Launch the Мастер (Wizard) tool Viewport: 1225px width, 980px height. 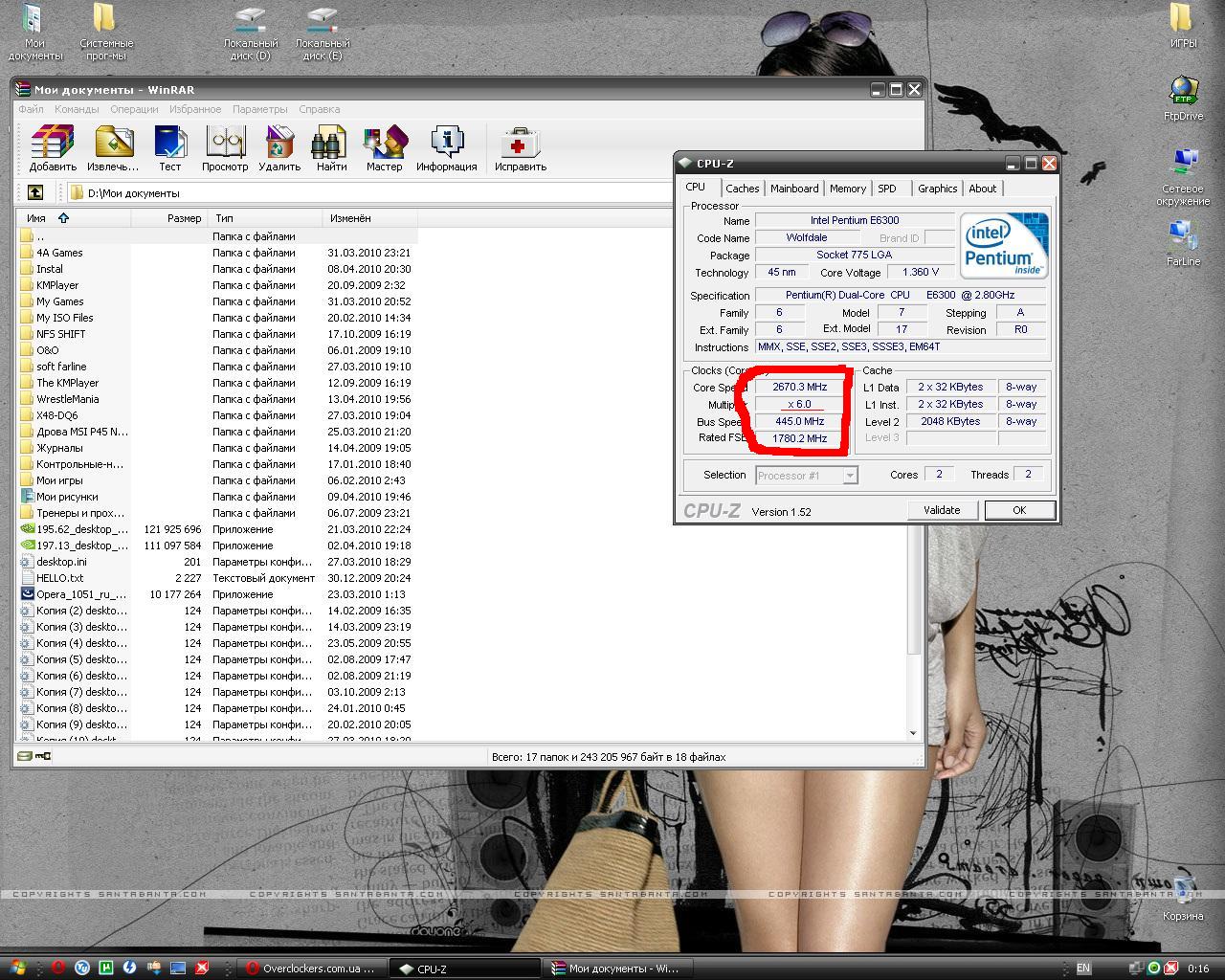[x=384, y=148]
